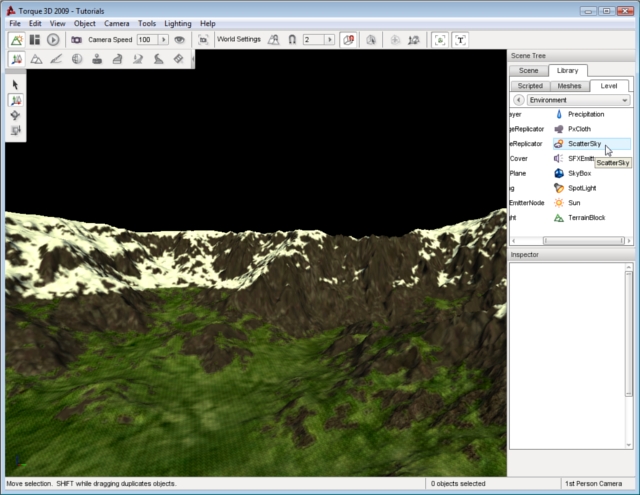Switch to the Scene tab
The image size is (640, 495).
530,71
